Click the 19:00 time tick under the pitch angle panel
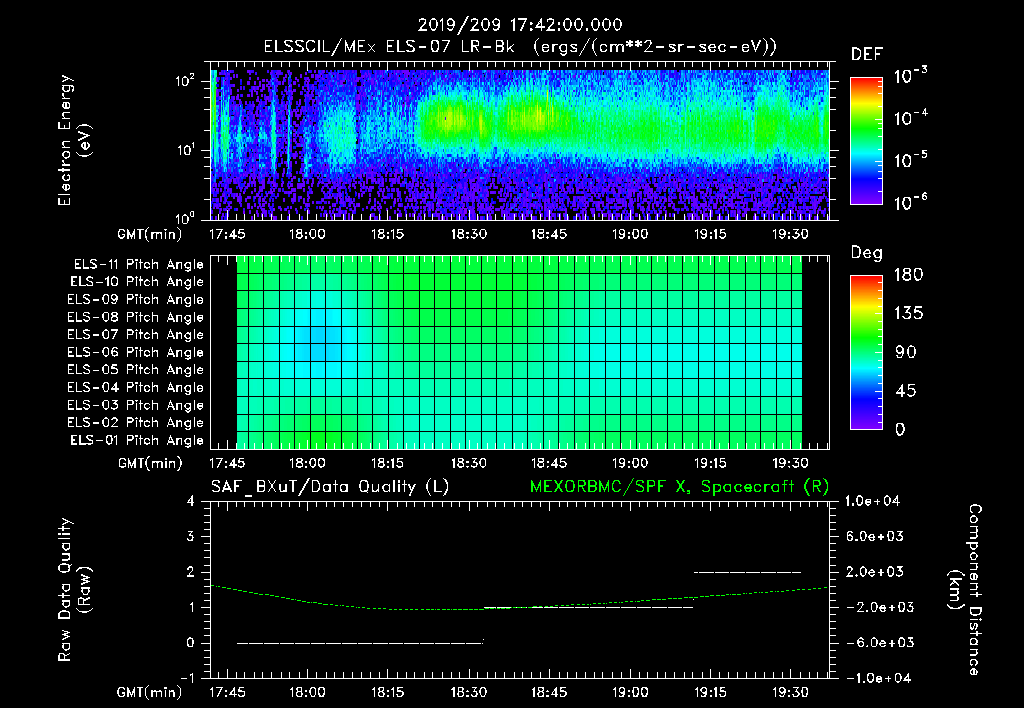The height and width of the screenshot is (708, 1024). 630,463
